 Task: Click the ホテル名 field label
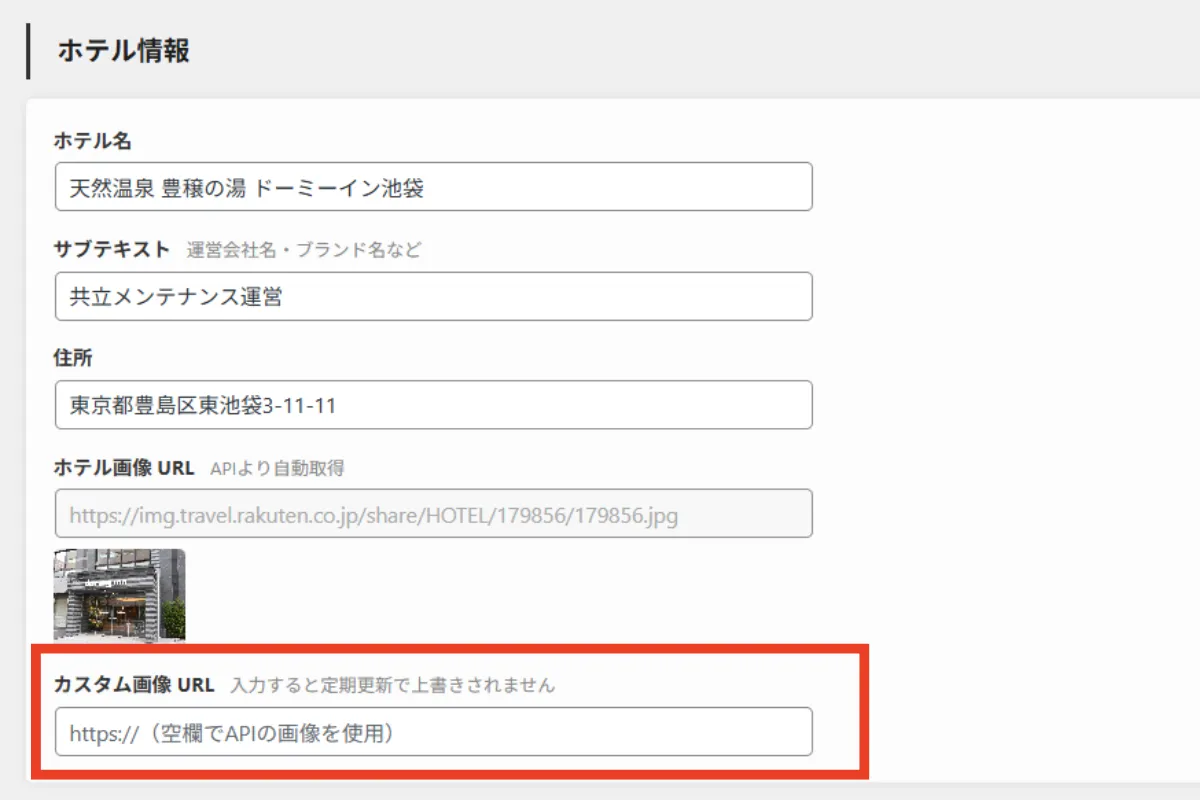point(92,141)
